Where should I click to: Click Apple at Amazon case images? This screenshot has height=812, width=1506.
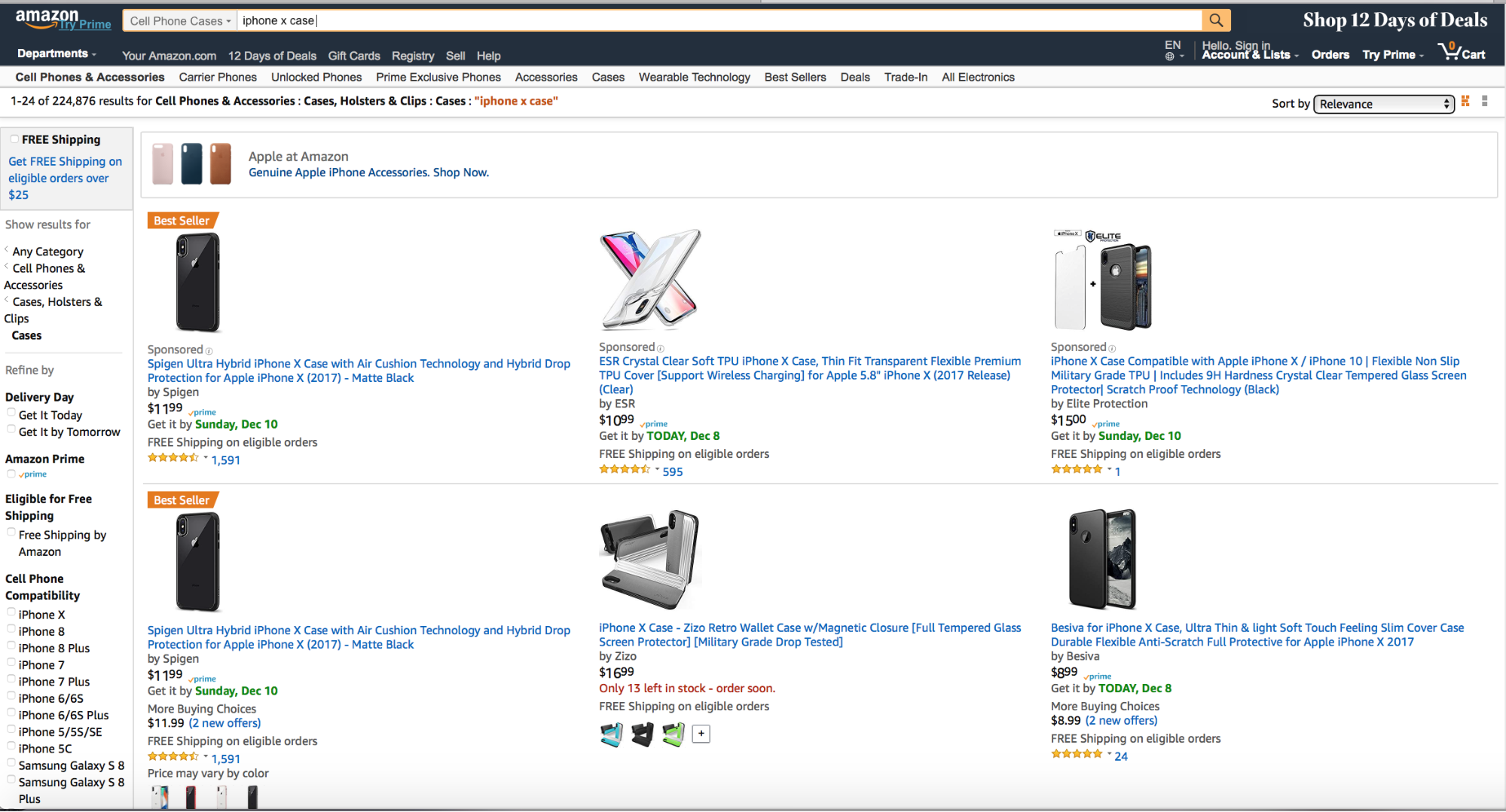(191, 164)
